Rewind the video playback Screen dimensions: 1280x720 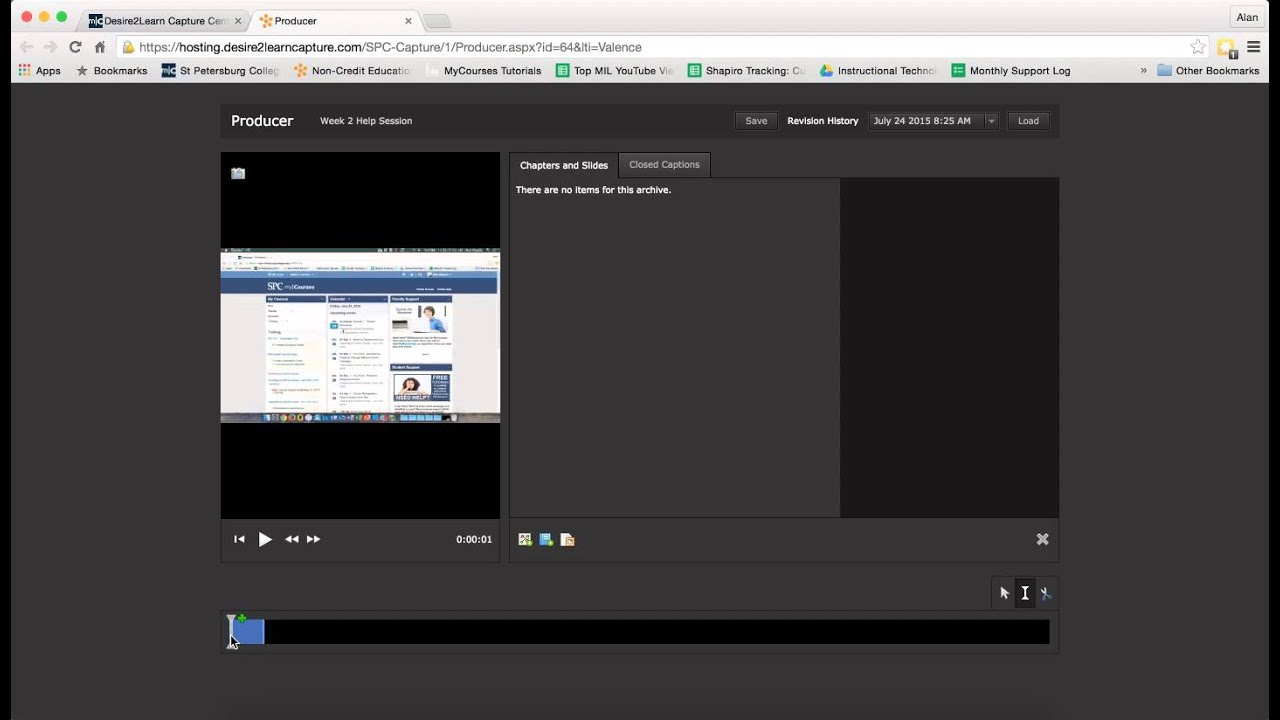[x=292, y=539]
